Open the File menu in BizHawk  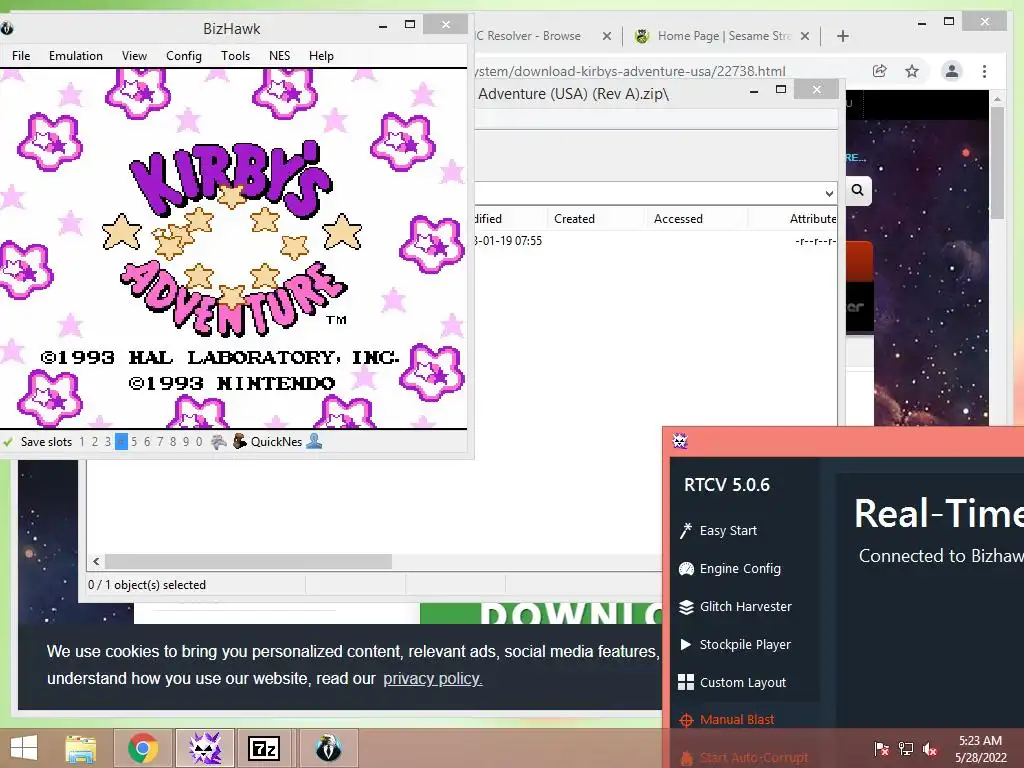(x=21, y=56)
